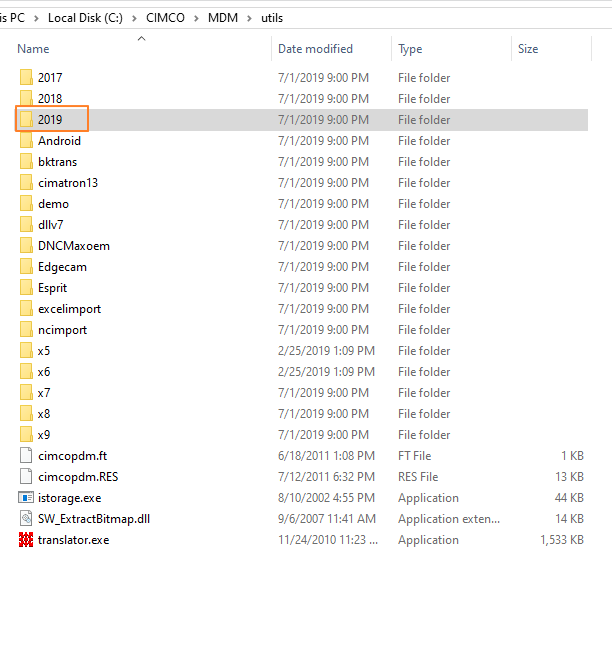This screenshot has height=659, width=612.
Task: Sort by Date modified column header
Action: 315,49
